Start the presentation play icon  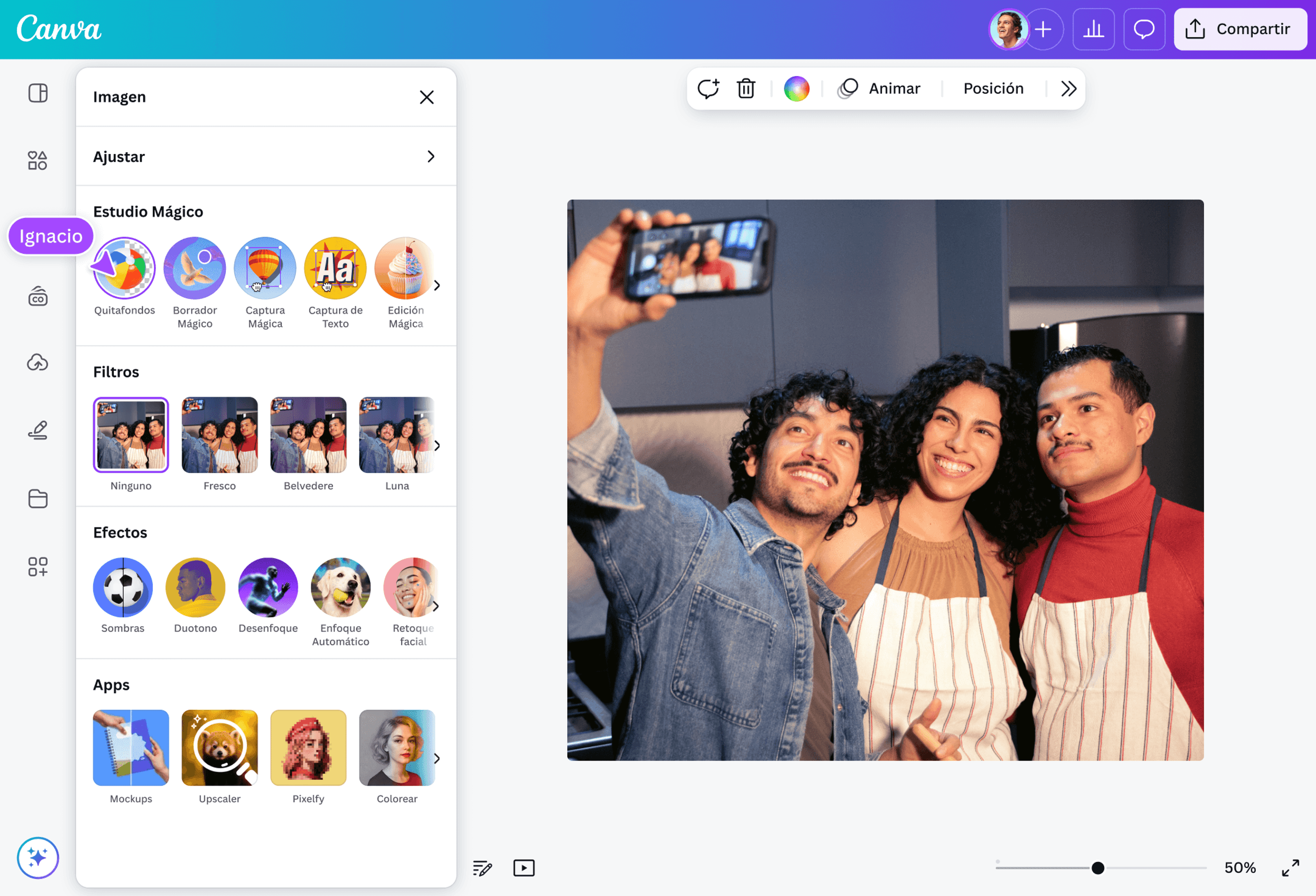click(x=524, y=868)
